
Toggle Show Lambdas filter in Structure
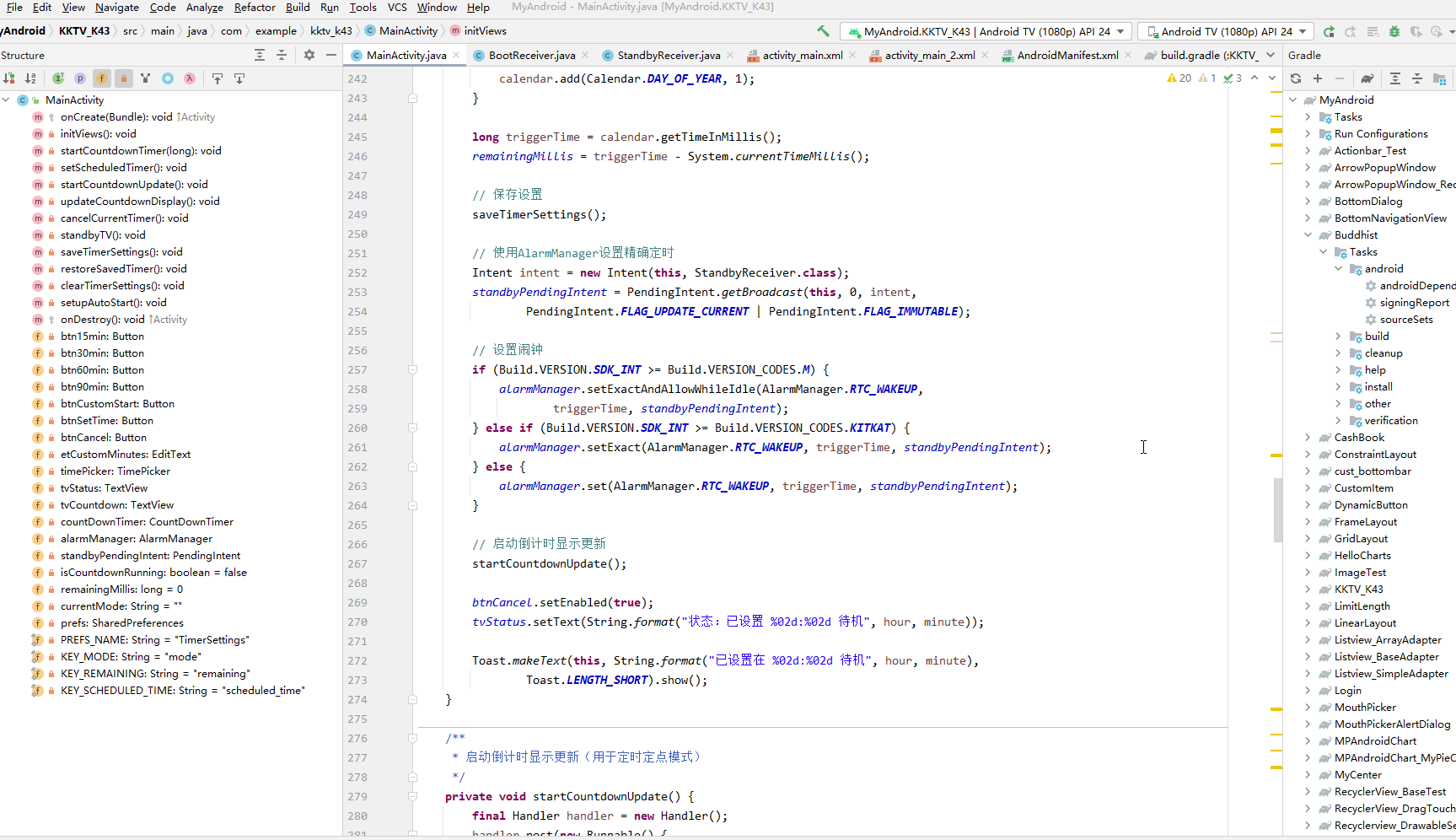tap(190, 78)
